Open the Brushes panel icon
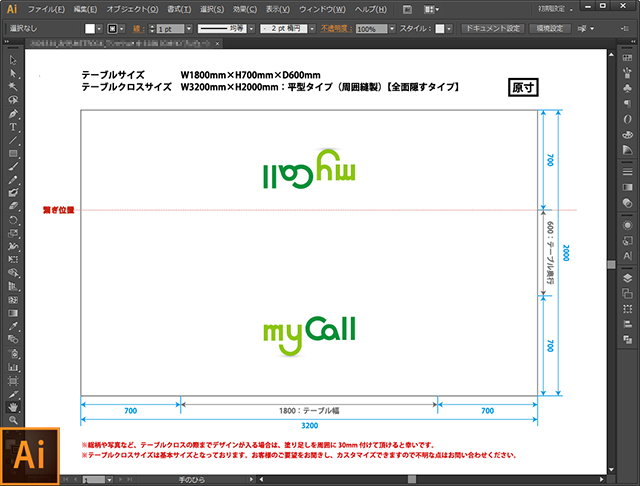Image resolution: width=640 pixels, height=486 pixels. point(627,73)
